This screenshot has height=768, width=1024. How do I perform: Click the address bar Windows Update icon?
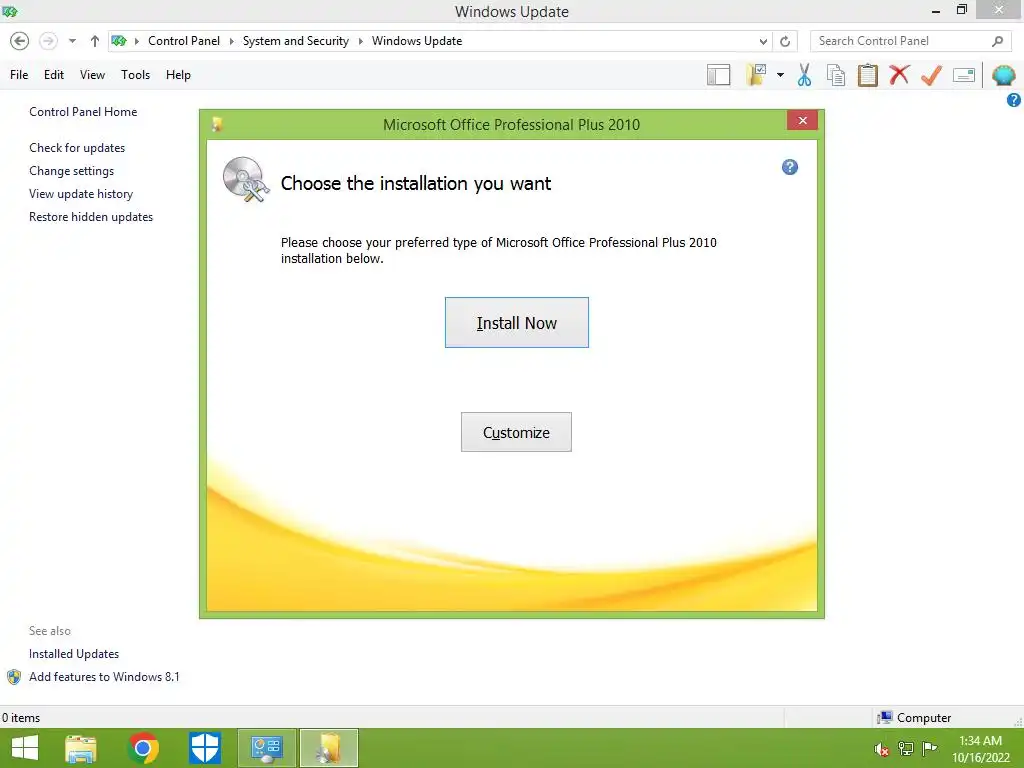[x=119, y=41]
